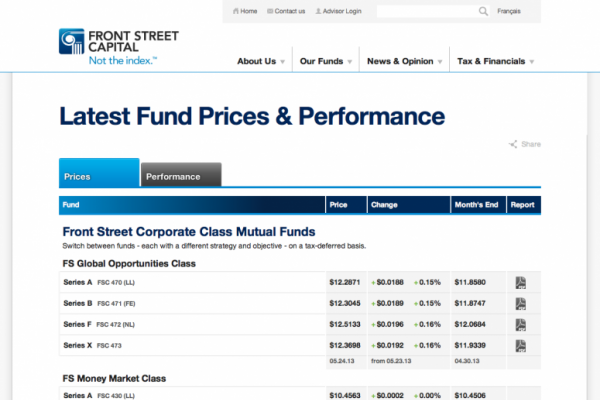Open the Contact us link

click(285, 11)
